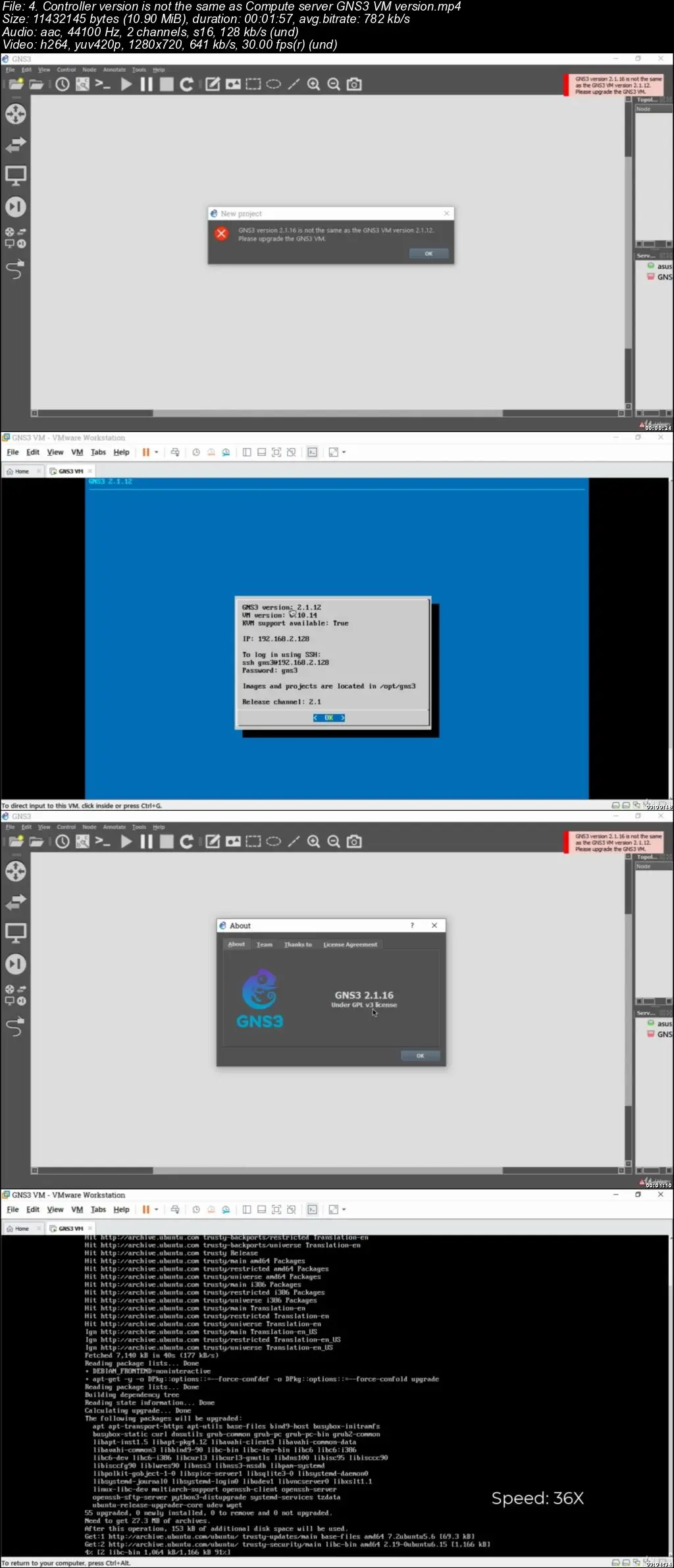
Task: Click Zoom in icon behind New project dialog
Action: (x=314, y=84)
